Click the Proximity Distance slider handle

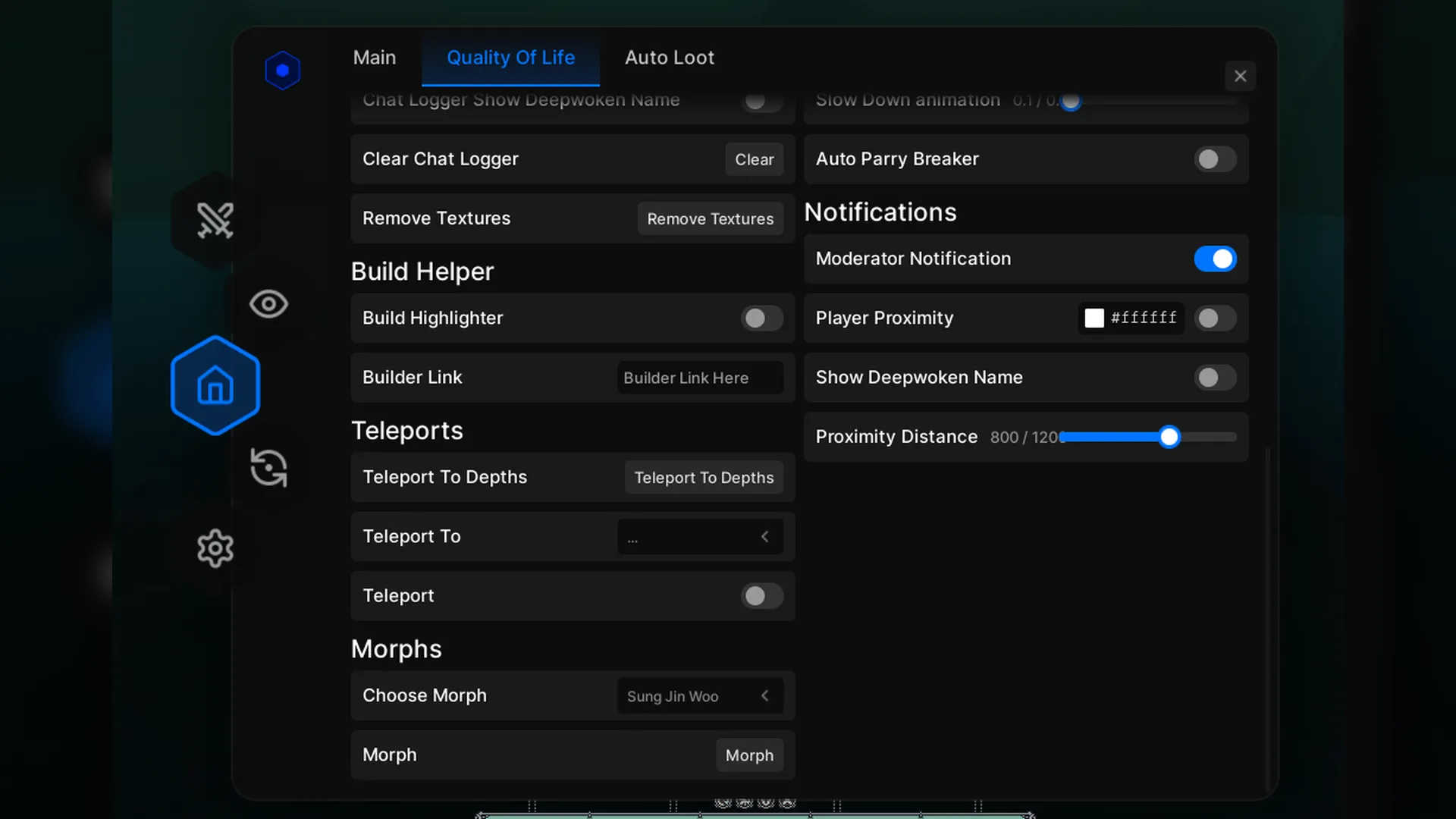(1169, 437)
